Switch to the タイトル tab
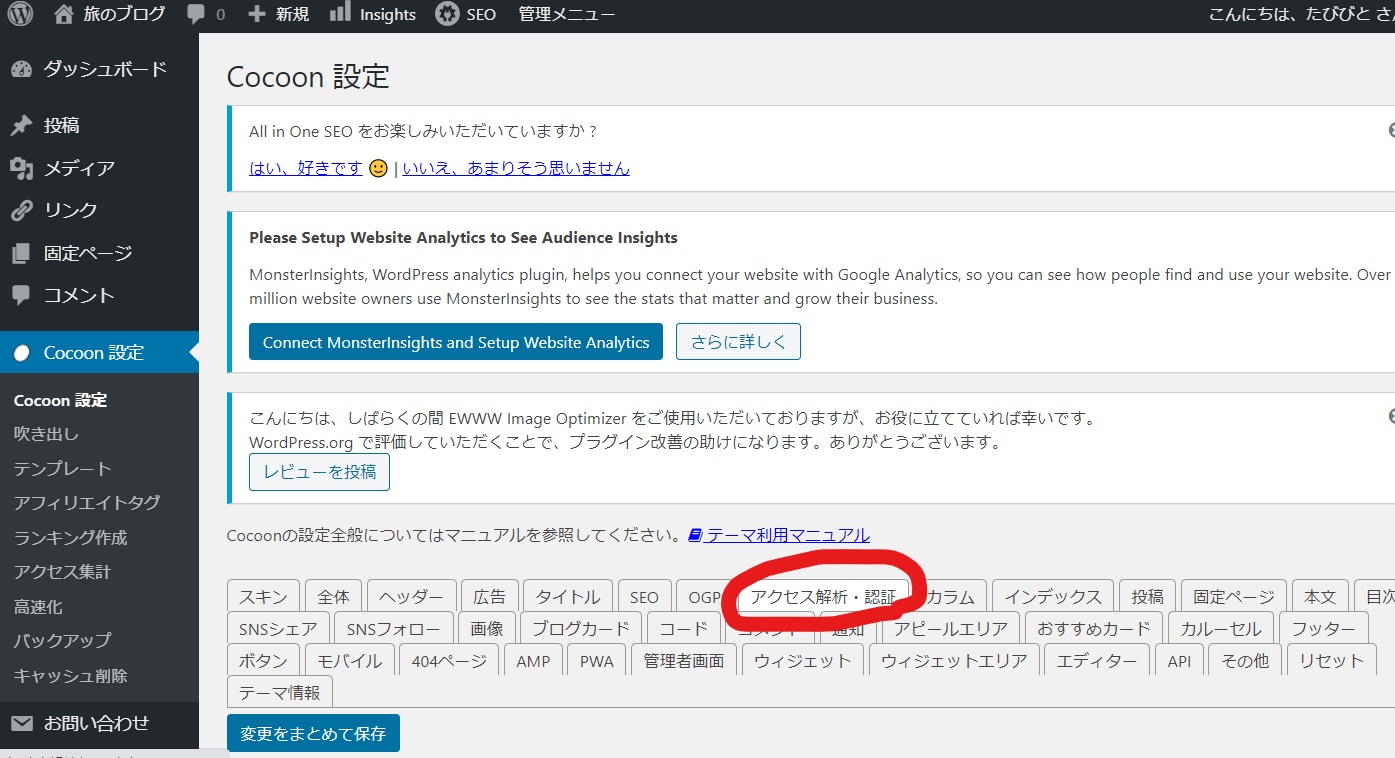 click(568, 597)
